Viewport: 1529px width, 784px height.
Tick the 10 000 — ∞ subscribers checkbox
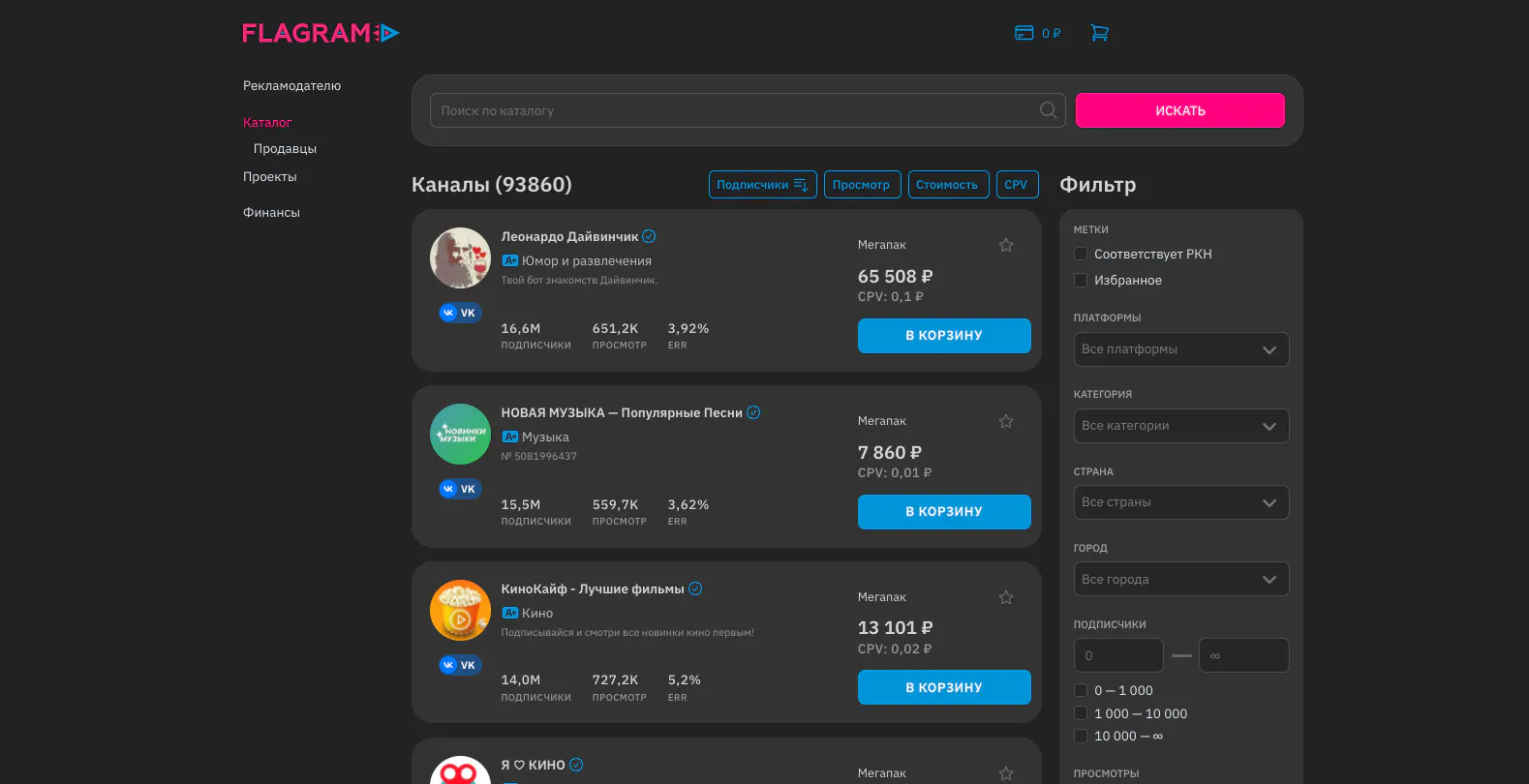1081,736
